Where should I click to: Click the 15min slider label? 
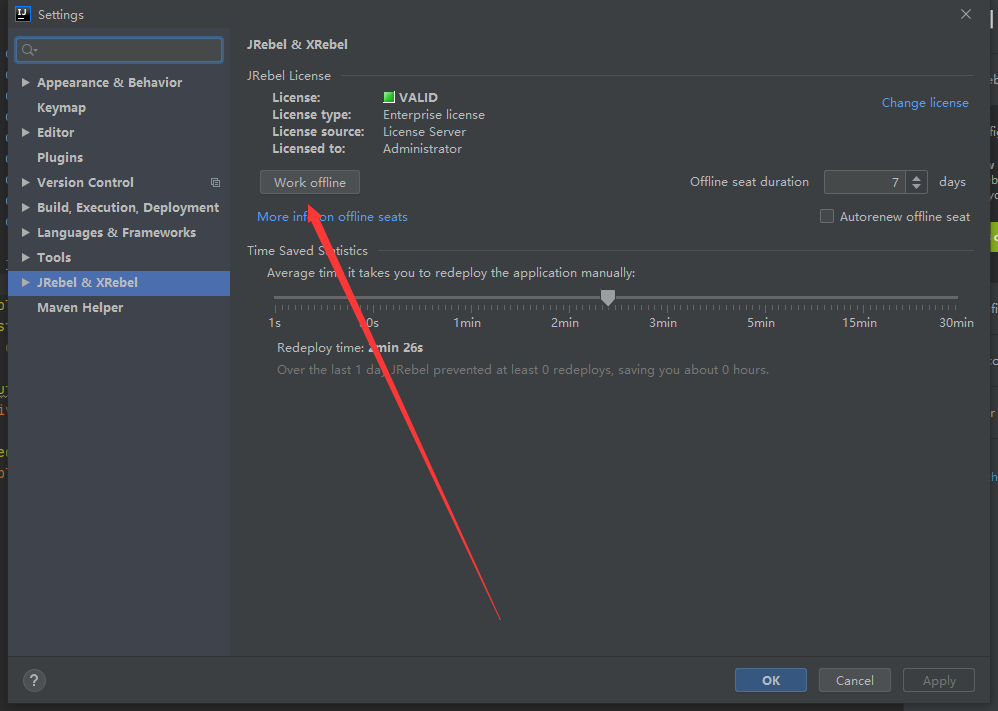(859, 323)
